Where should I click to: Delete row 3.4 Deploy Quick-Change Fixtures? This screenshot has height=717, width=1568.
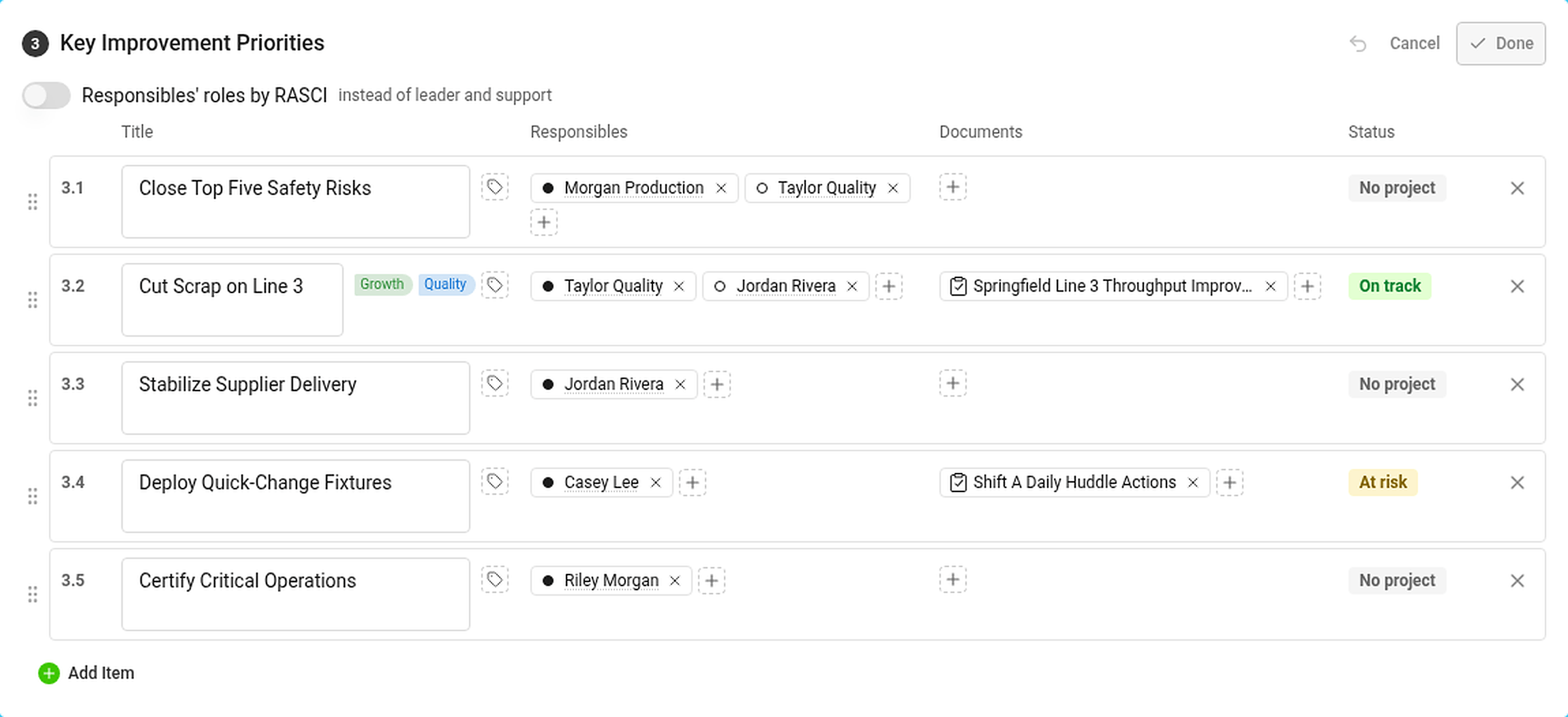pos(1518,483)
